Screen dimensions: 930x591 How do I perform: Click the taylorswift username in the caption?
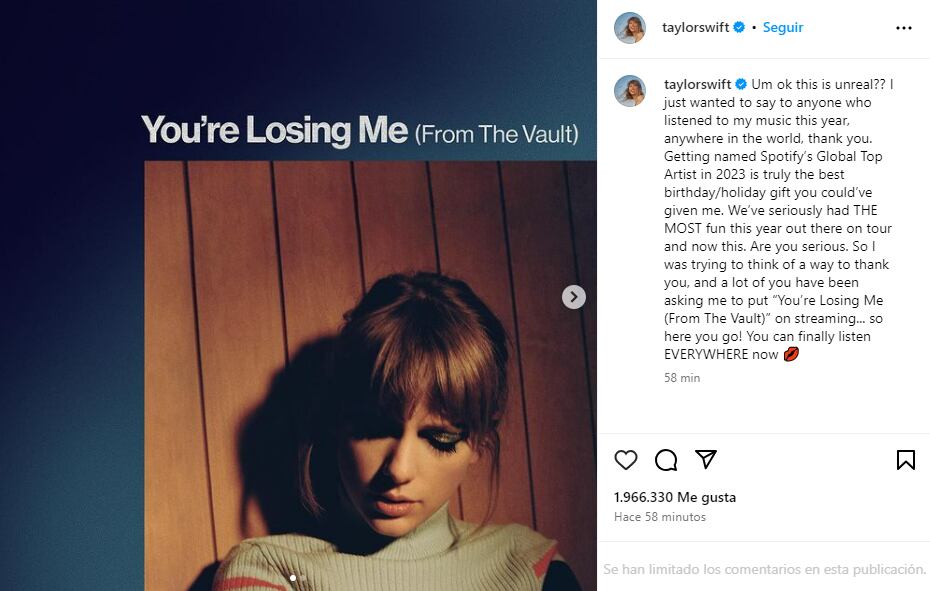pyautogui.click(x=697, y=84)
